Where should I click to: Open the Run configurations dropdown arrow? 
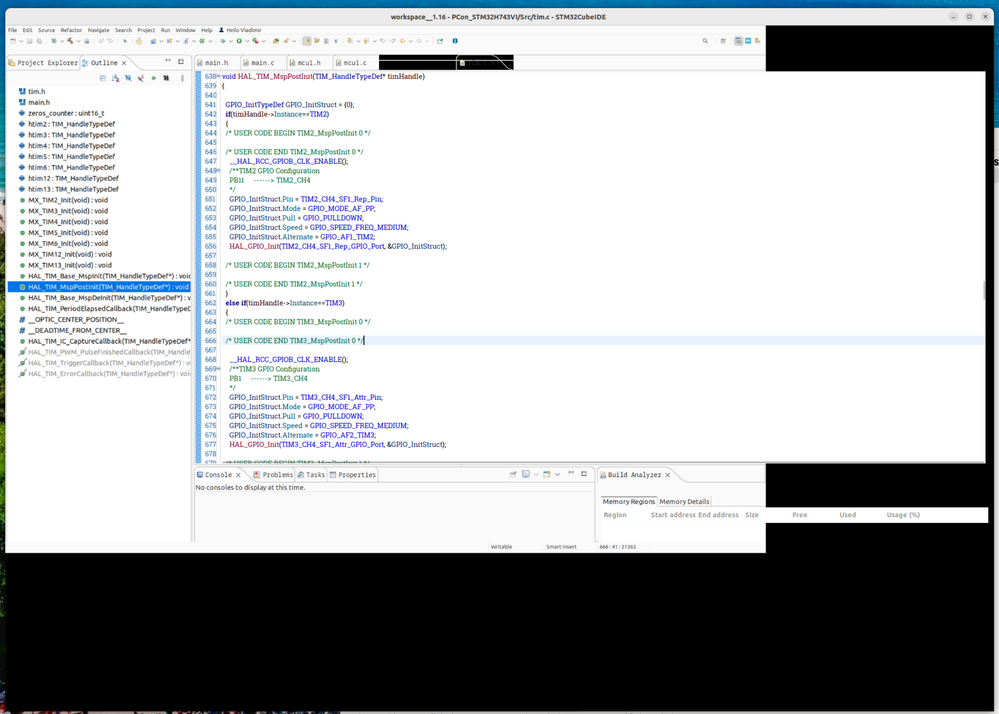(x=247, y=42)
